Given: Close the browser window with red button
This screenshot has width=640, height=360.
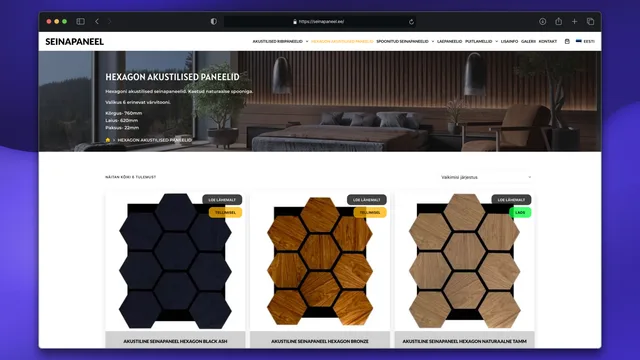Looking at the screenshot, I should tap(49, 22).
